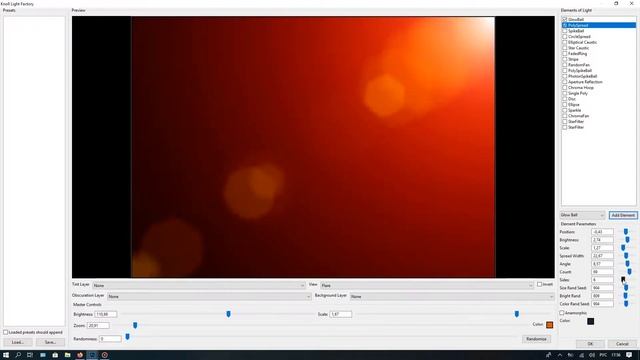Toggle the Invert checkbox

coord(539,284)
